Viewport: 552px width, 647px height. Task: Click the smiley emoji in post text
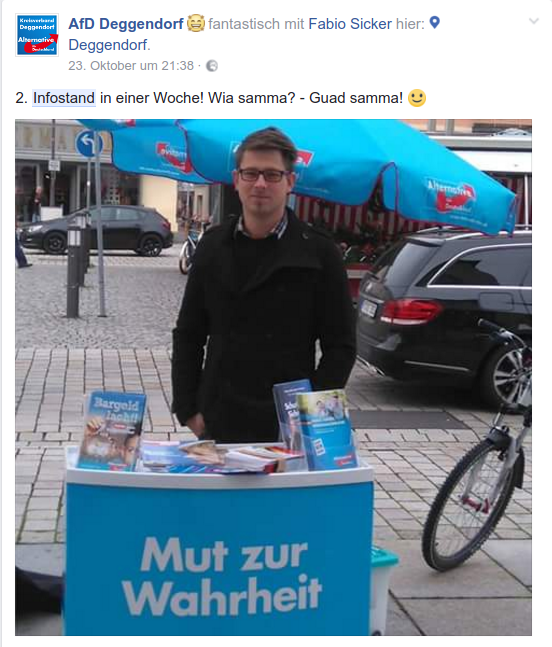[417, 98]
